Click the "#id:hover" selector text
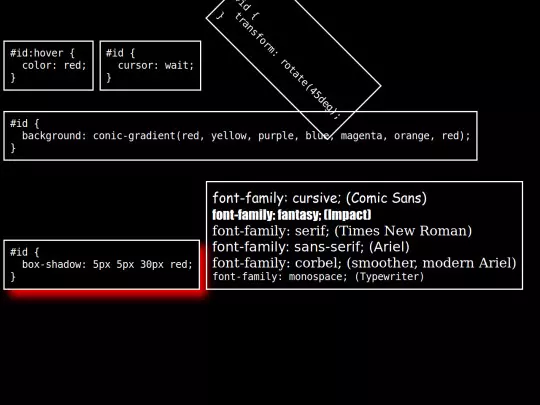The width and height of the screenshot is (540, 405). point(37,53)
